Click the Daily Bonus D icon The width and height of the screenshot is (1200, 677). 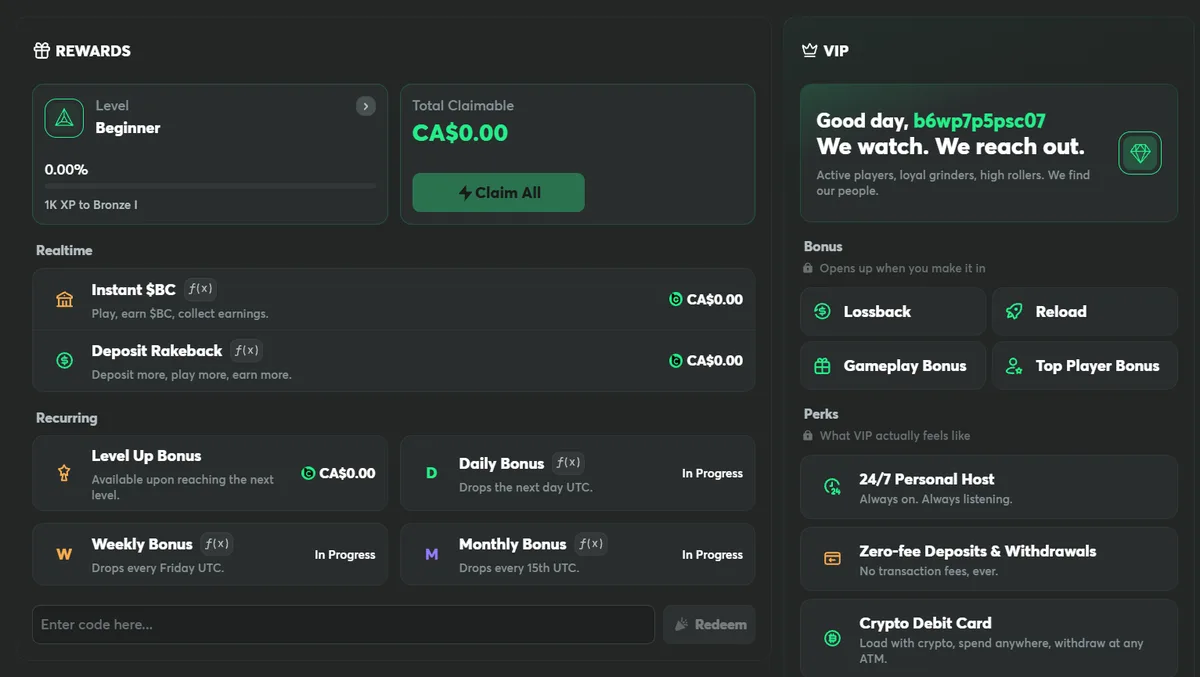(x=432, y=473)
